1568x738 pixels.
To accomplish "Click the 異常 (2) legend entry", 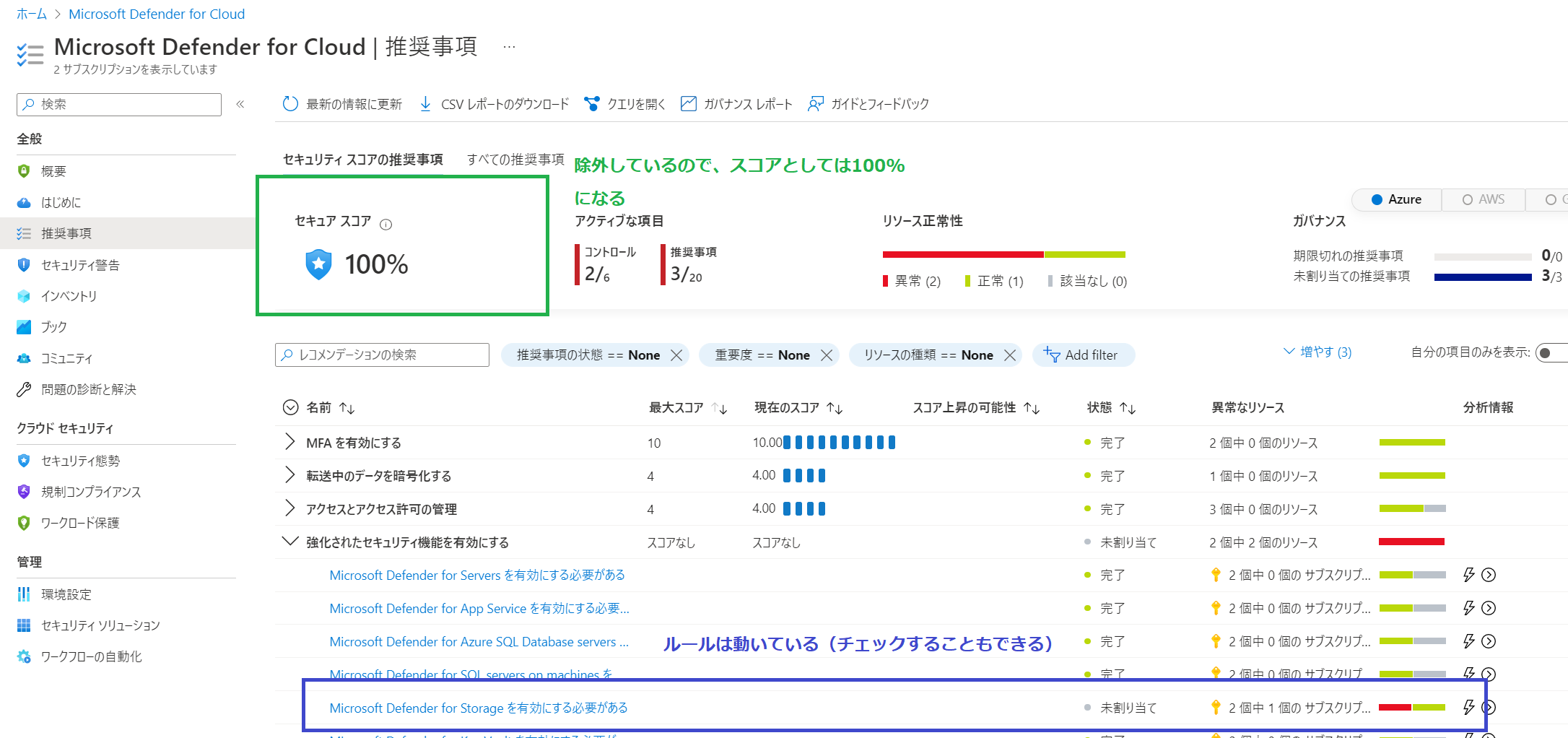I will [912, 281].
